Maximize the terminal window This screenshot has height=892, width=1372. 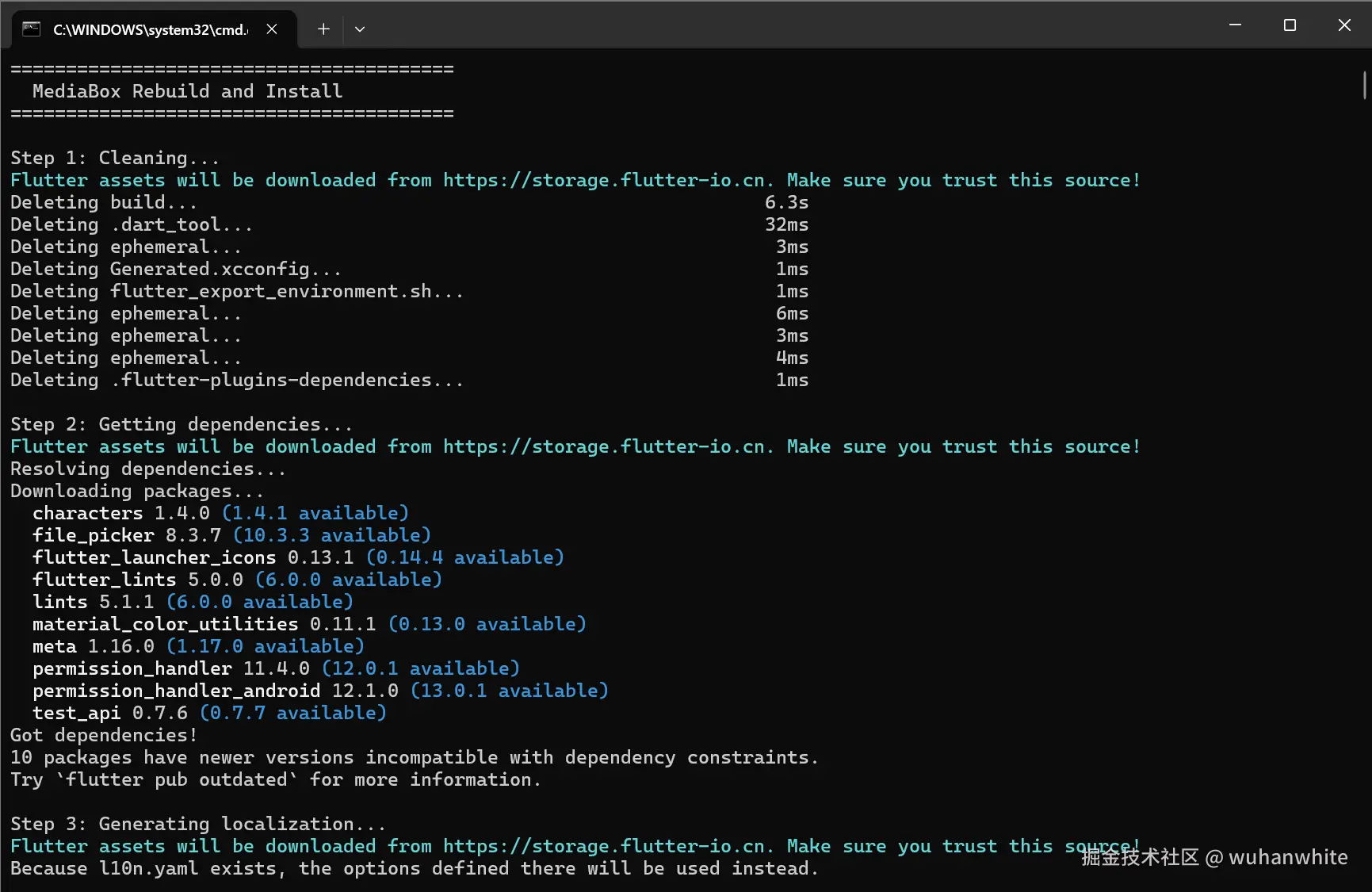1290,25
